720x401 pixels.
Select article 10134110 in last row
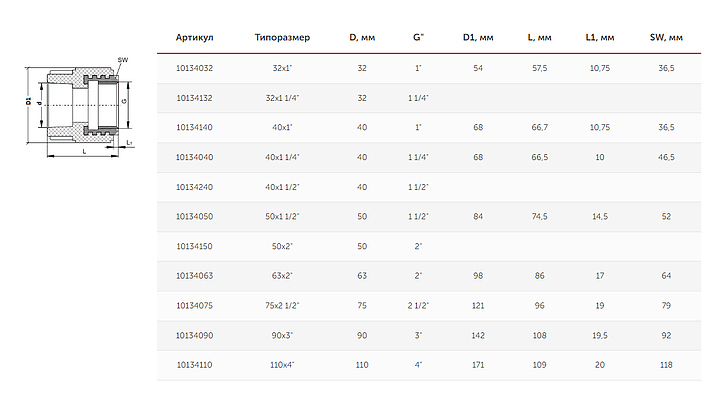coord(194,365)
